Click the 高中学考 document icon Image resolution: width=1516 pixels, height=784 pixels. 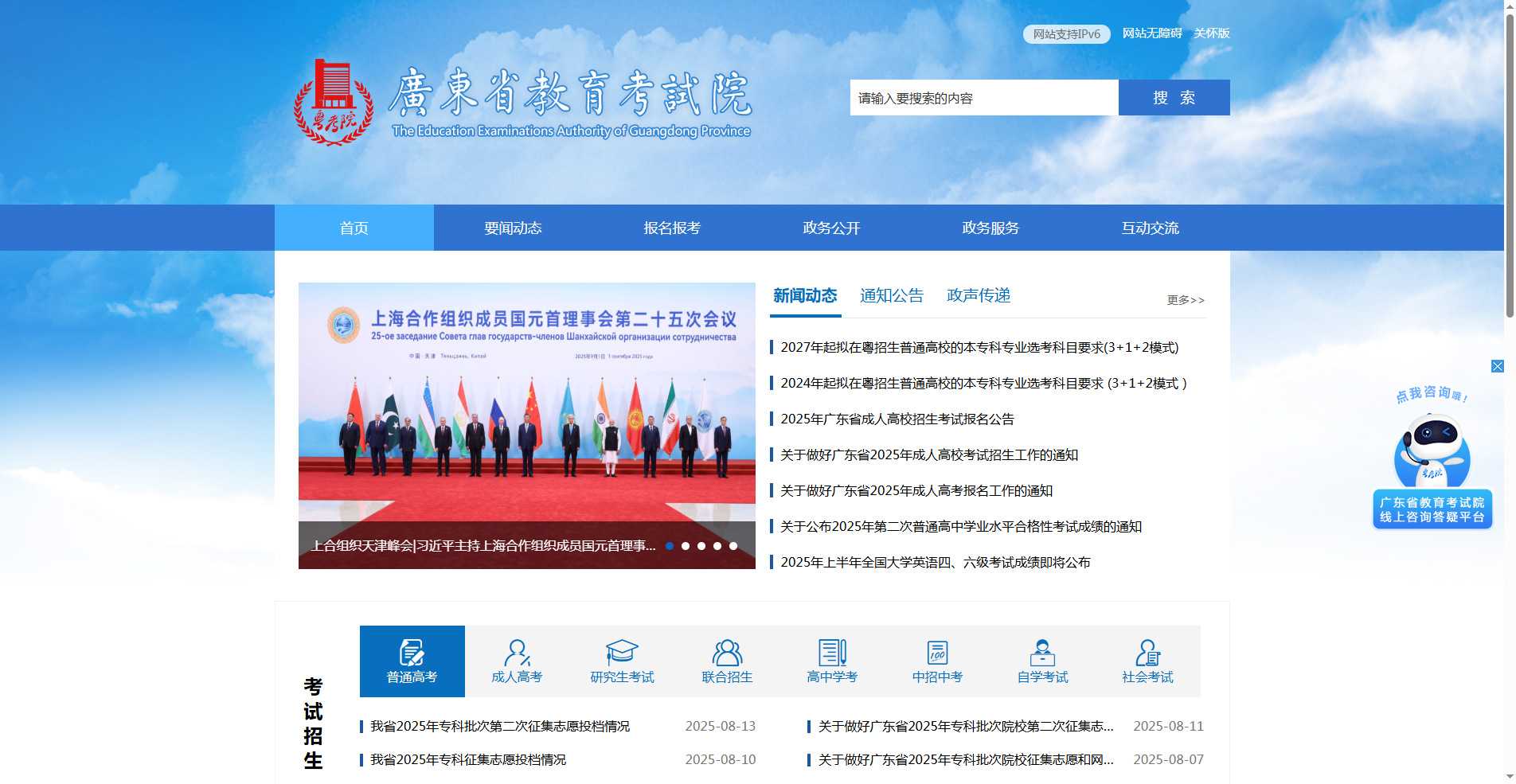click(x=831, y=653)
